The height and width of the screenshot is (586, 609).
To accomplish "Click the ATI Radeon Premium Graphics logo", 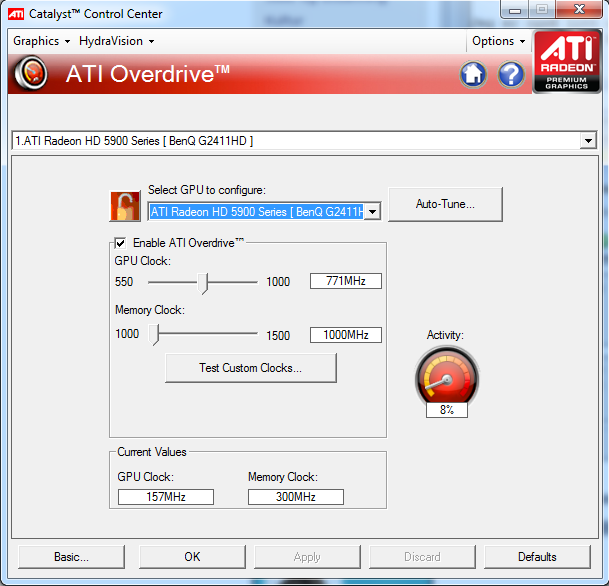I will [566, 61].
